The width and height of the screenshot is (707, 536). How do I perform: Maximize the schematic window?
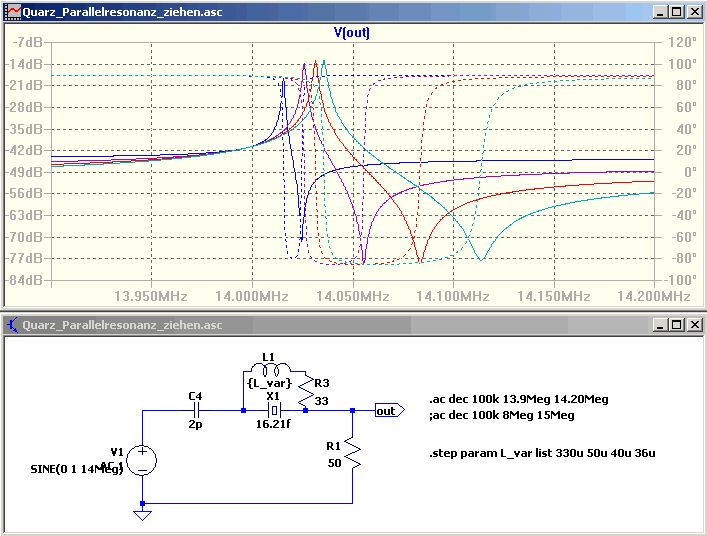[676, 325]
